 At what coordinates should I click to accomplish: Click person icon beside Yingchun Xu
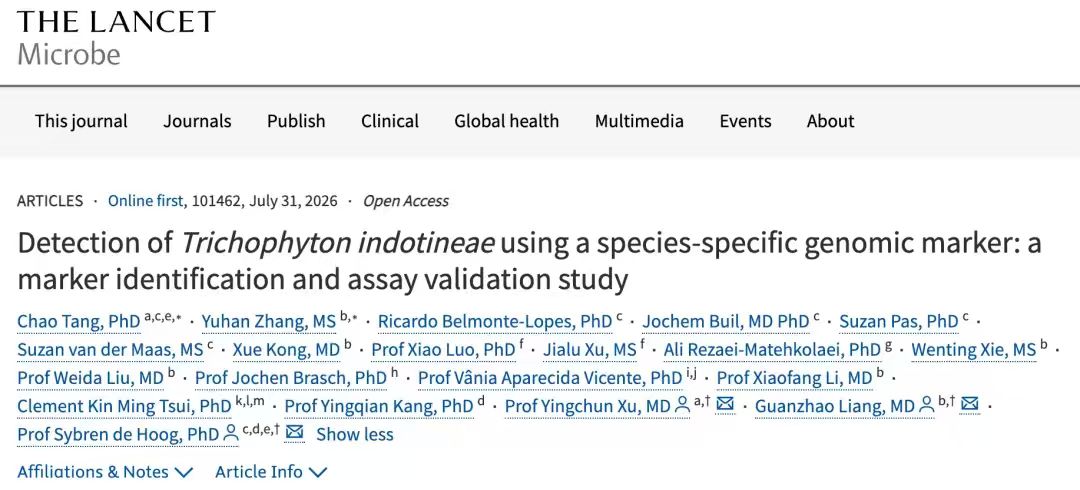tap(683, 406)
